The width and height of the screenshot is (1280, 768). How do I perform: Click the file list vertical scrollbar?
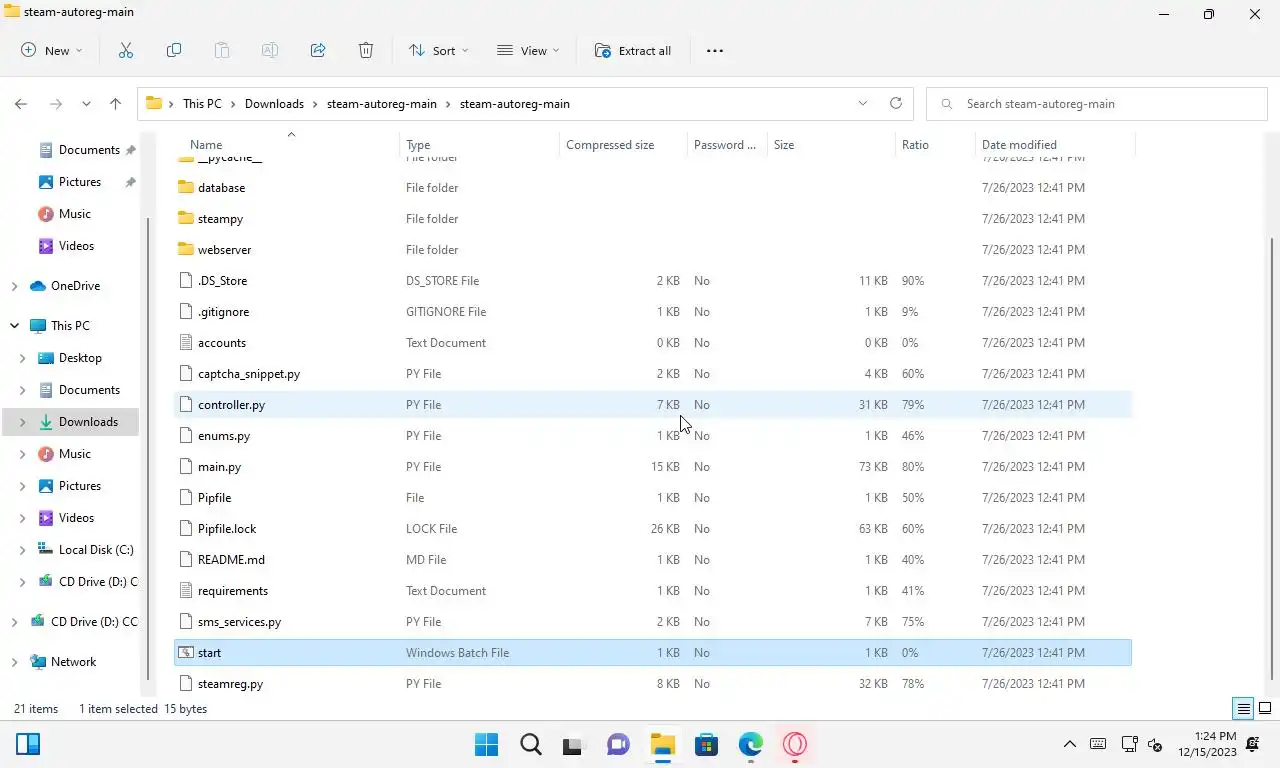pyautogui.click(x=1272, y=460)
